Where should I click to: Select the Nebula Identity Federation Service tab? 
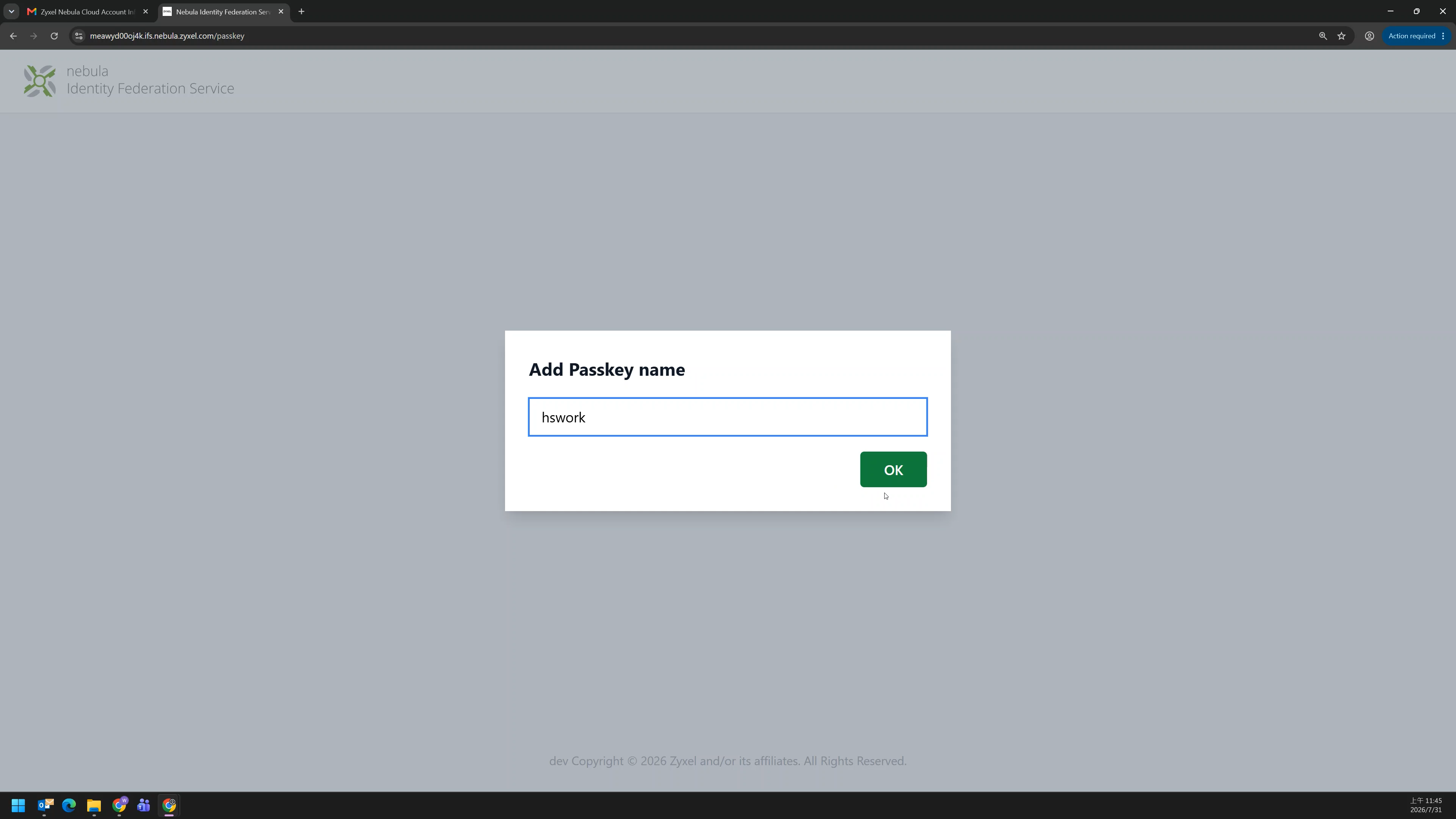pyautogui.click(x=223, y=11)
